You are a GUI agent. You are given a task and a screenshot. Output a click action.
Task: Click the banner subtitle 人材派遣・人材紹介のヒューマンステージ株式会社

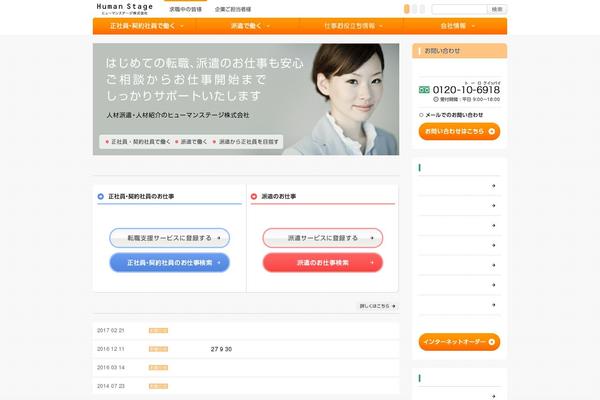click(x=178, y=115)
